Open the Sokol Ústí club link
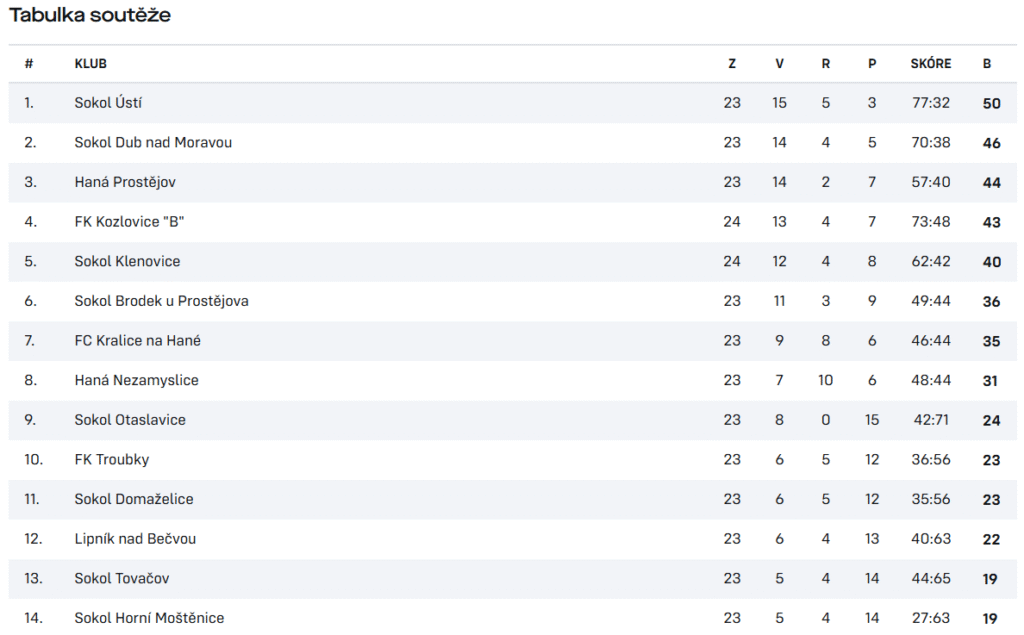The height and width of the screenshot is (635, 1024). 108,103
